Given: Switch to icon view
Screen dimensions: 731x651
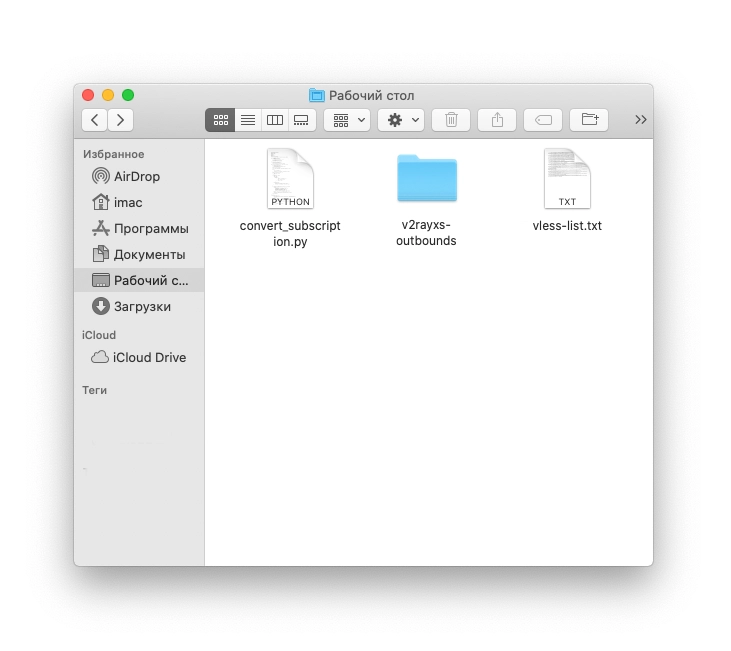Looking at the screenshot, I should [220, 120].
